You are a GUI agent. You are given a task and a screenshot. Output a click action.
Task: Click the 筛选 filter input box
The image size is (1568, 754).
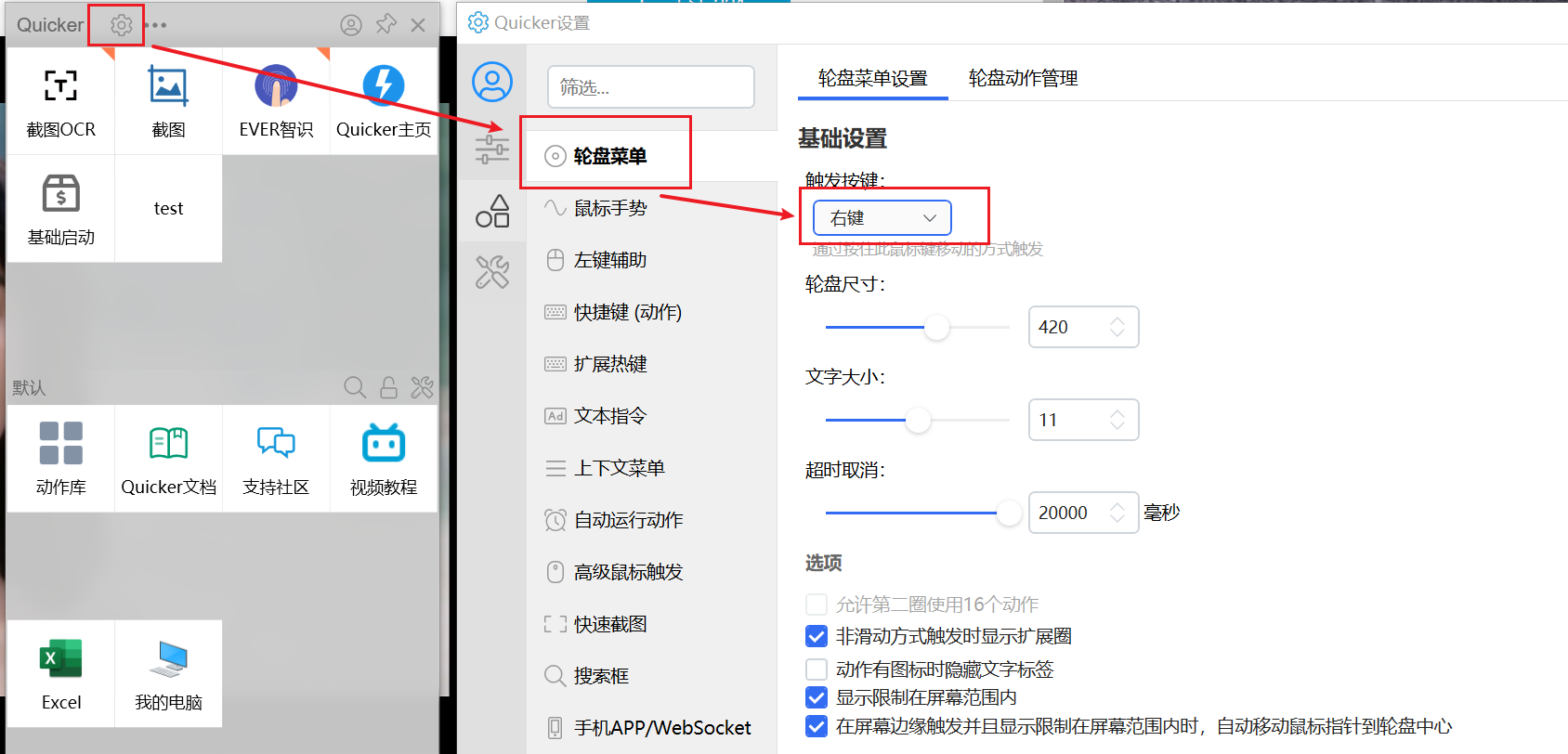point(651,87)
